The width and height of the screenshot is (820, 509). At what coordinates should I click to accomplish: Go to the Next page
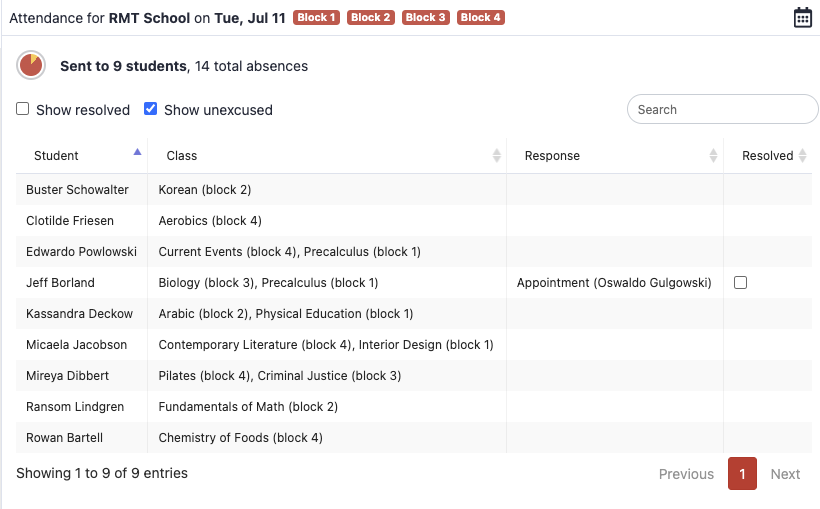(785, 474)
